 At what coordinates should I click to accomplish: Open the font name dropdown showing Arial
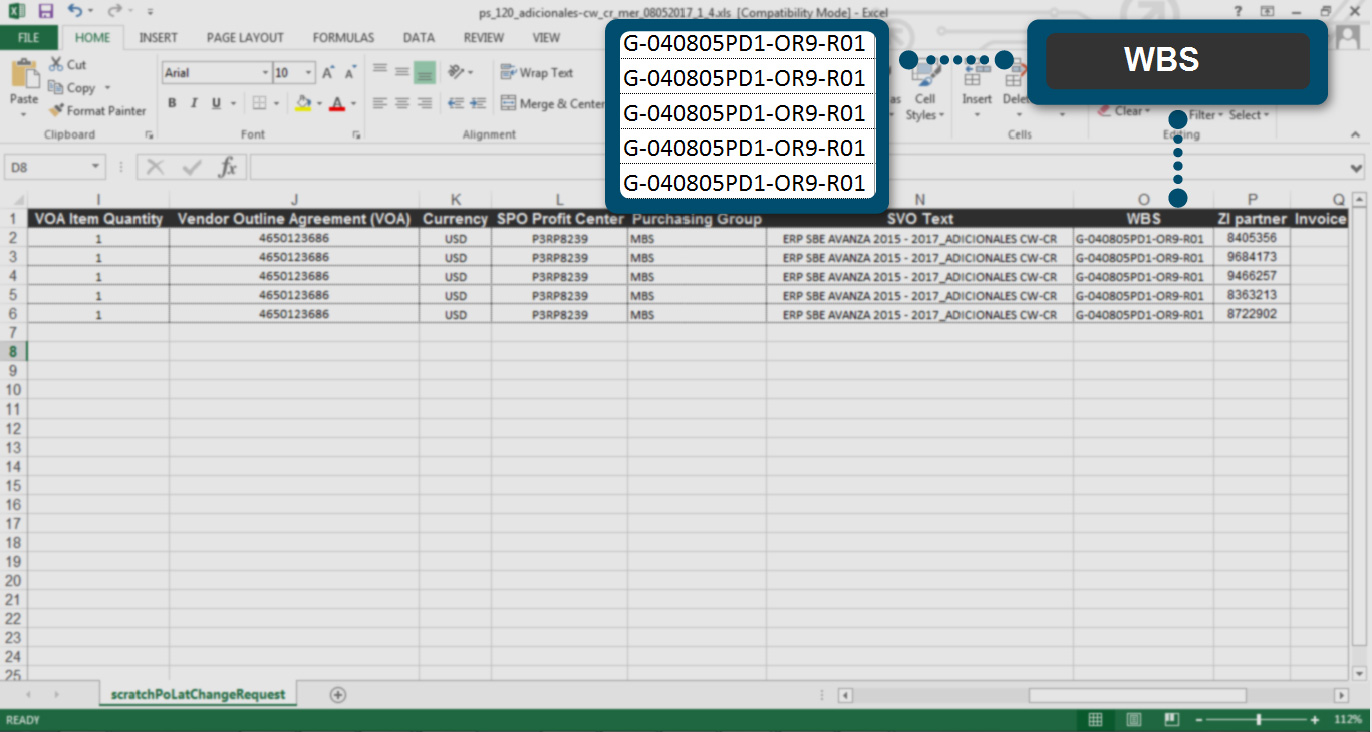pos(265,73)
